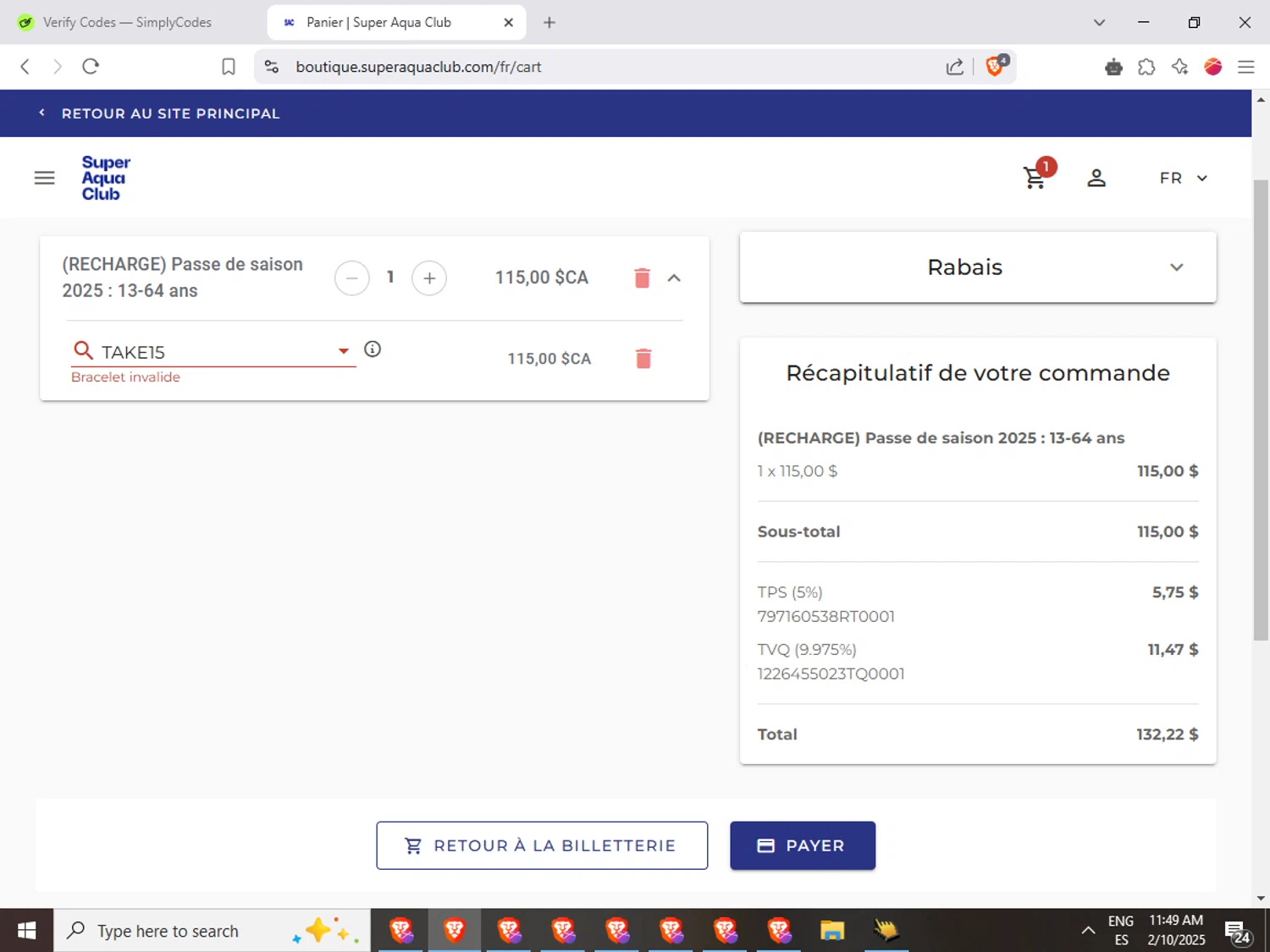Go back with browser back arrow
Image resolution: width=1270 pixels, height=952 pixels.
[25, 66]
